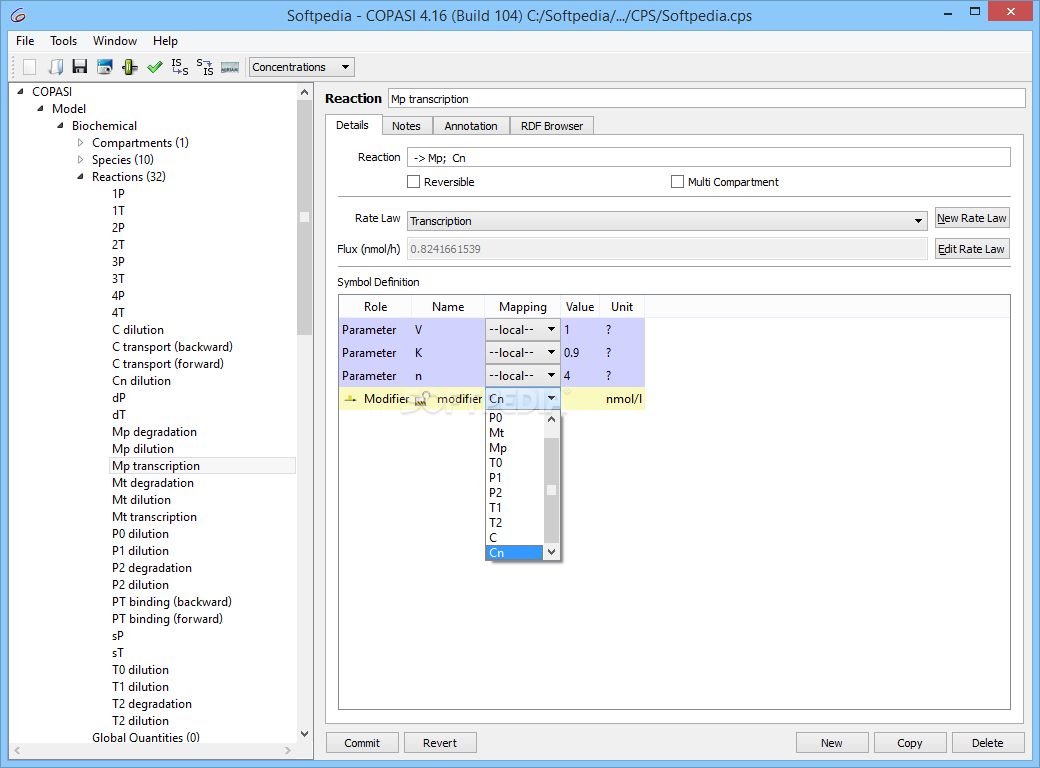Select P0 in the mapping dropdown list
This screenshot has height=768, width=1040.
[515, 418]
